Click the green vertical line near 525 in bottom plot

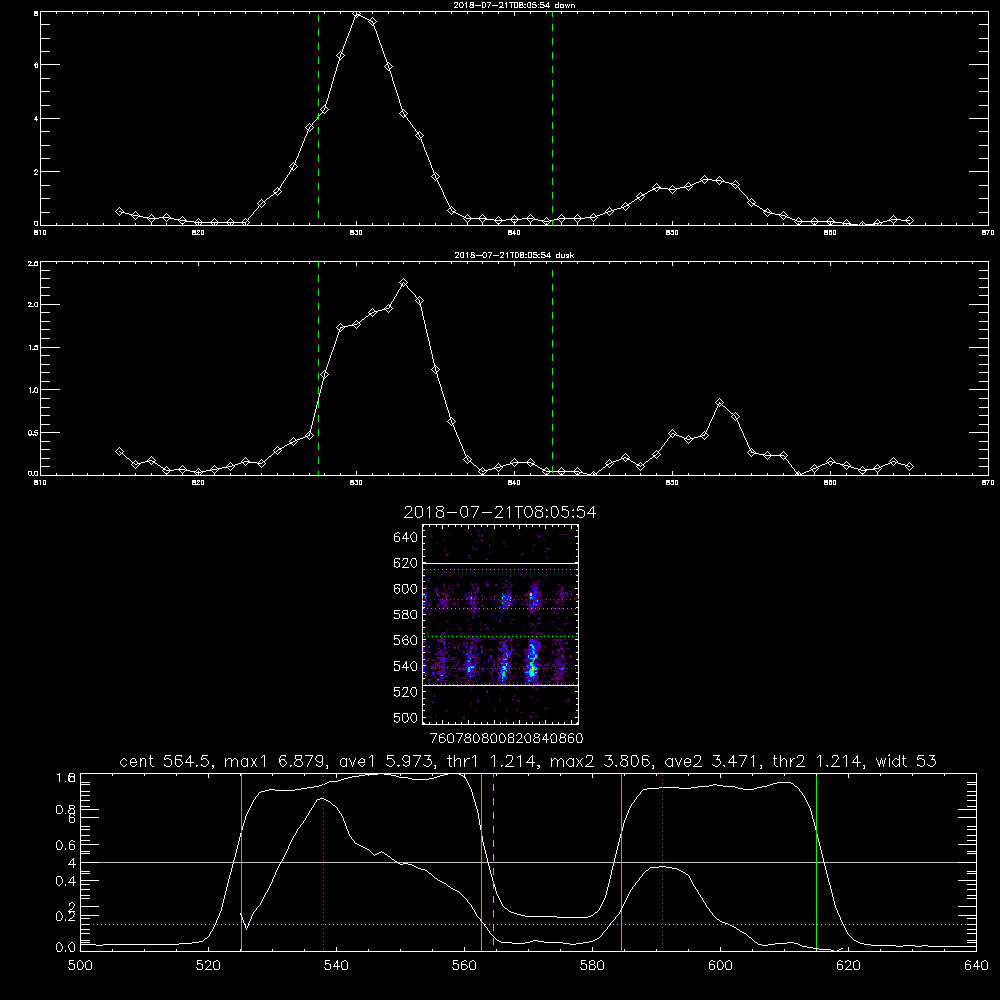click(x=241, y=861)
